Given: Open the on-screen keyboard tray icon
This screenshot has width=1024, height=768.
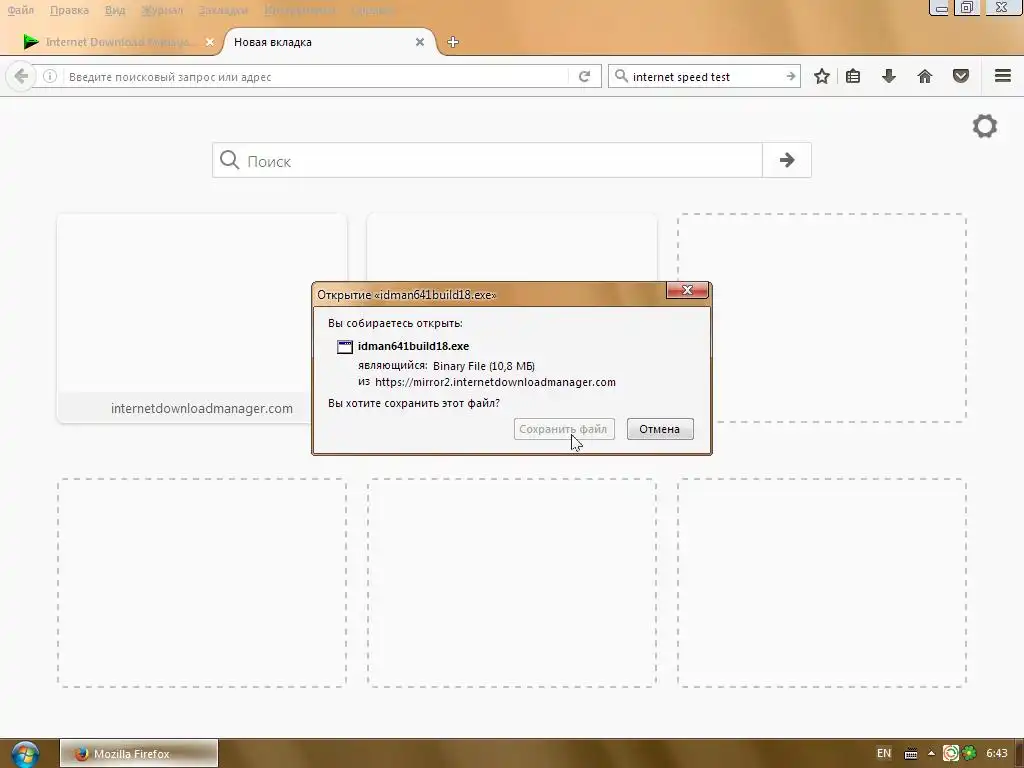Looking at the screenshot, I should [910, 754].
